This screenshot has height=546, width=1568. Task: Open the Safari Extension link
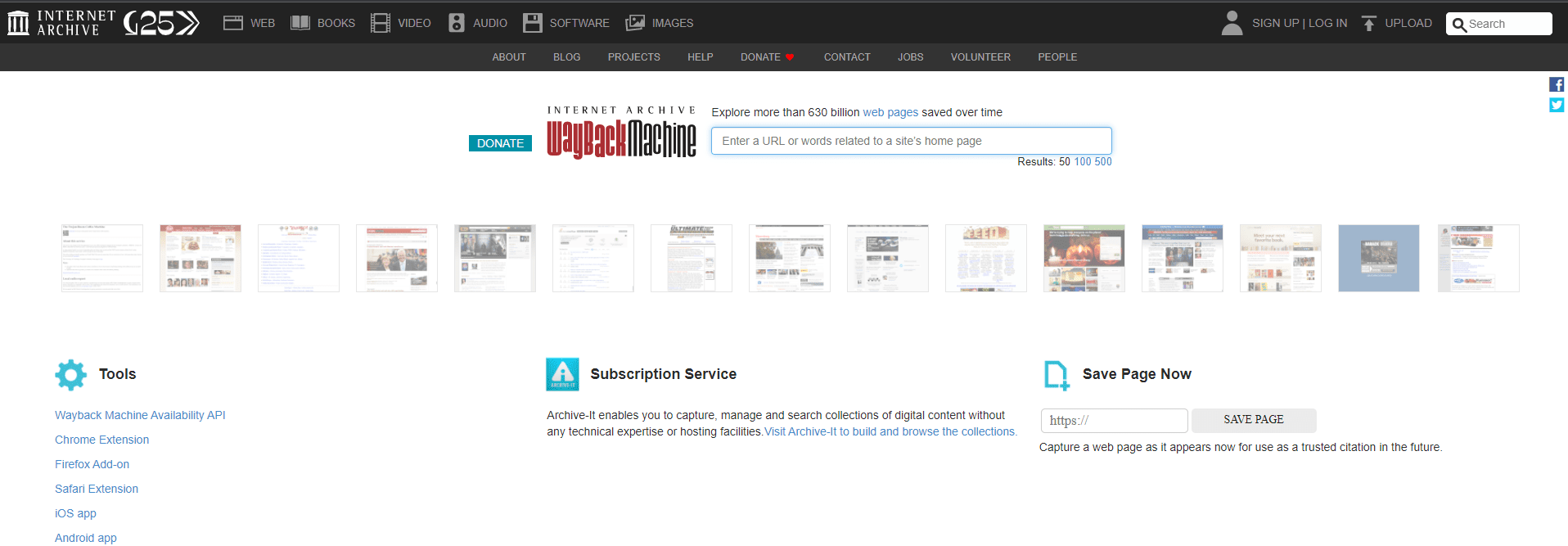(x=97, y=489)
